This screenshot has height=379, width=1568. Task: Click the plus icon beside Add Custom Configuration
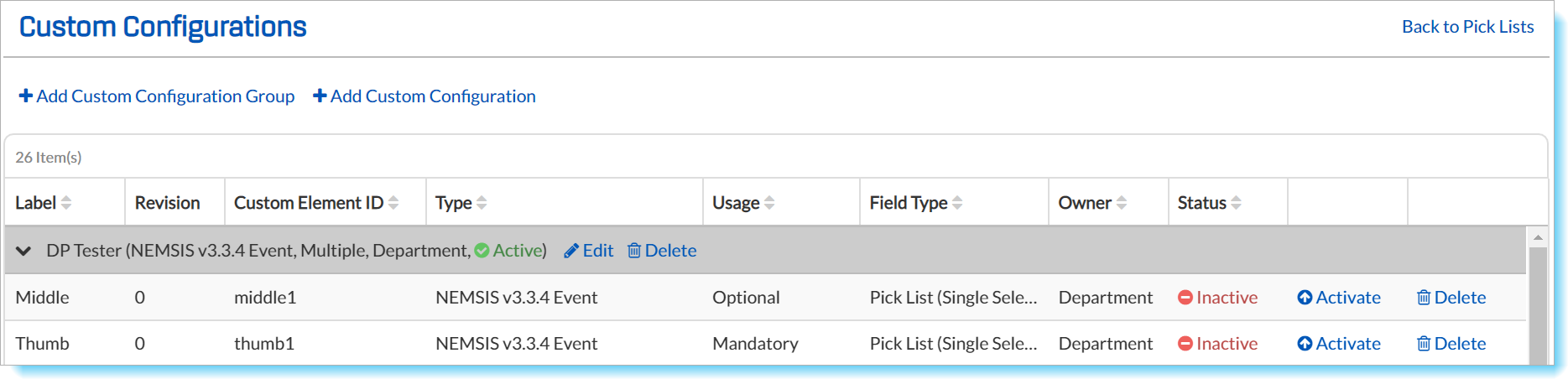tap(320, 96)
